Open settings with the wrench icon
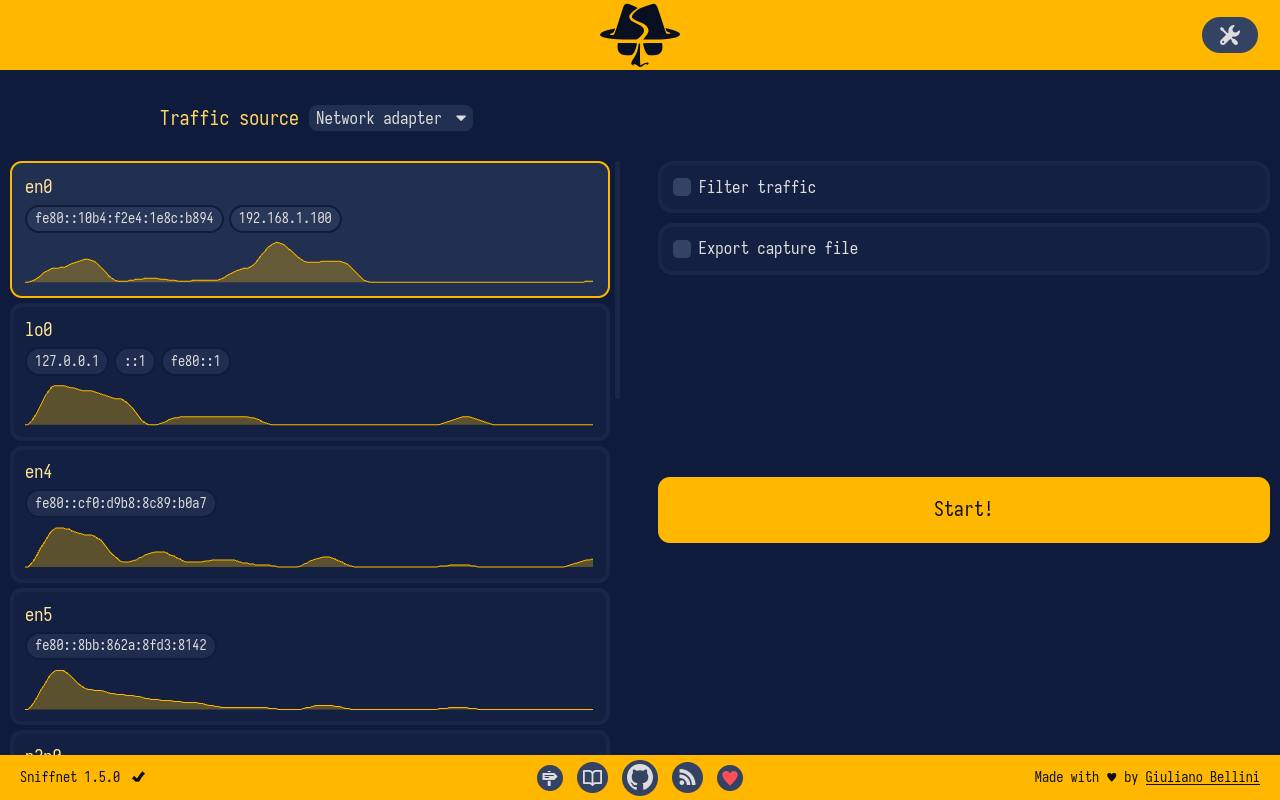This screenshot has height=800, width=1280. pyautogui.click(x=1229, y=35)
